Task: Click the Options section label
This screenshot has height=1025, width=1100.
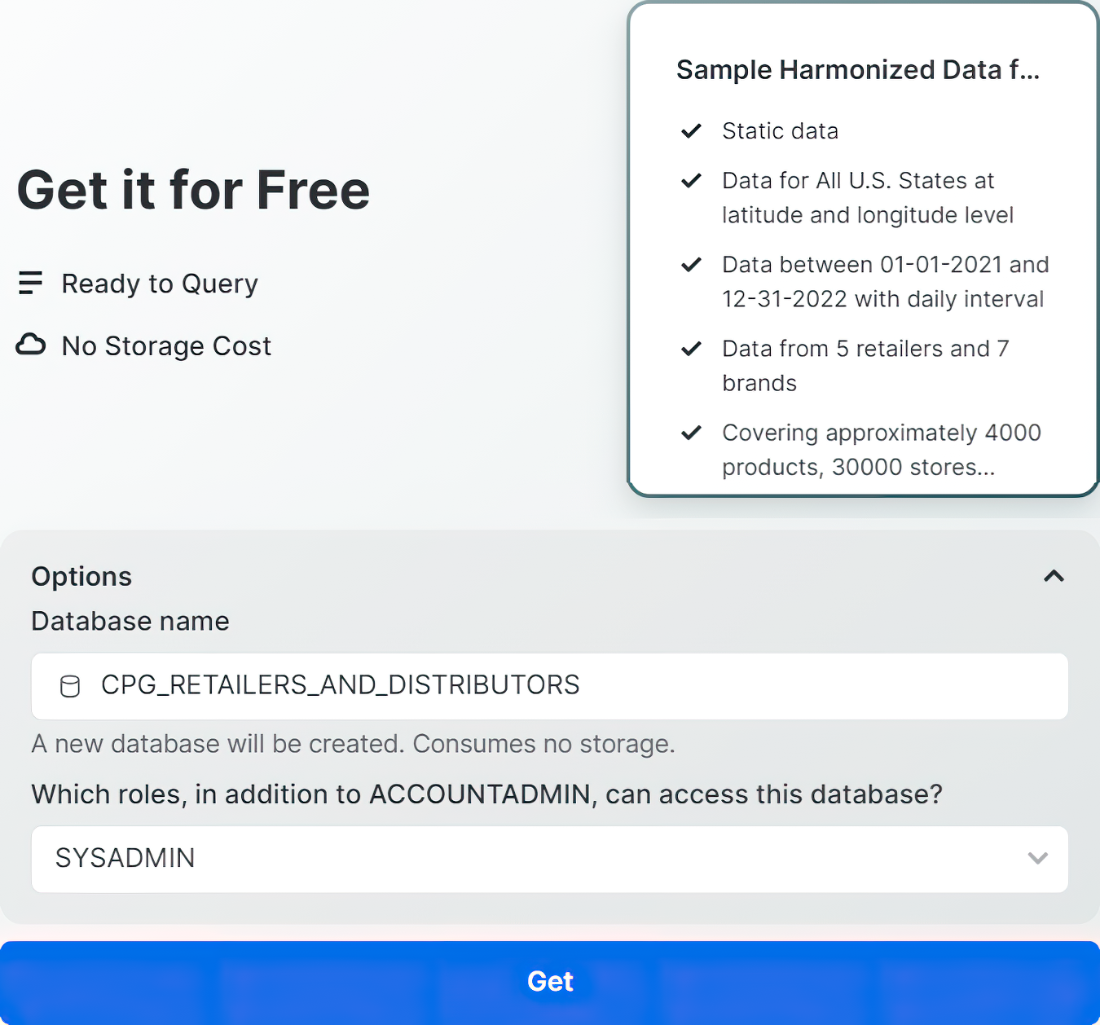Action: point(81,577)
